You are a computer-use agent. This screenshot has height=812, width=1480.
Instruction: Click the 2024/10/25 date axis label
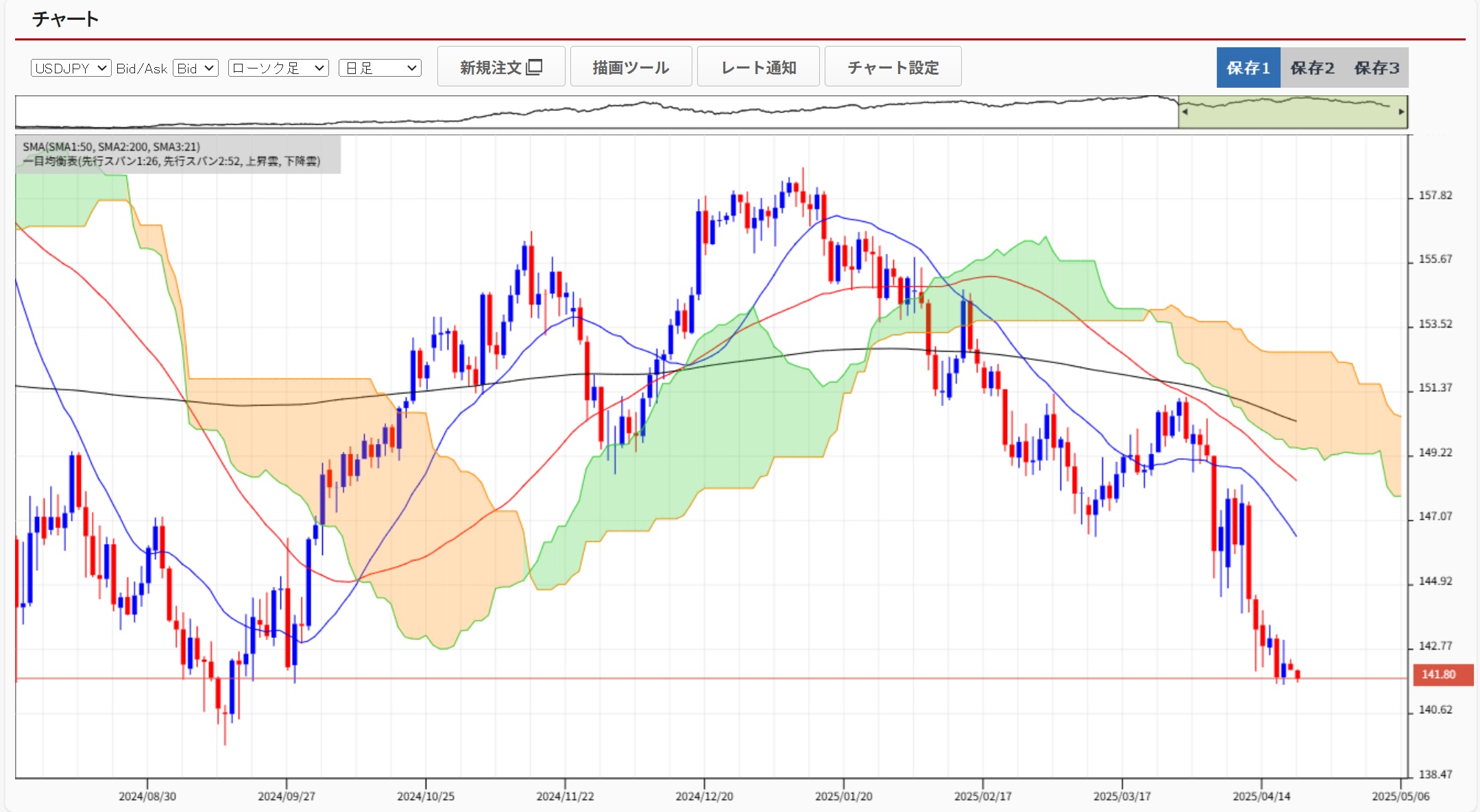point(425,796)
